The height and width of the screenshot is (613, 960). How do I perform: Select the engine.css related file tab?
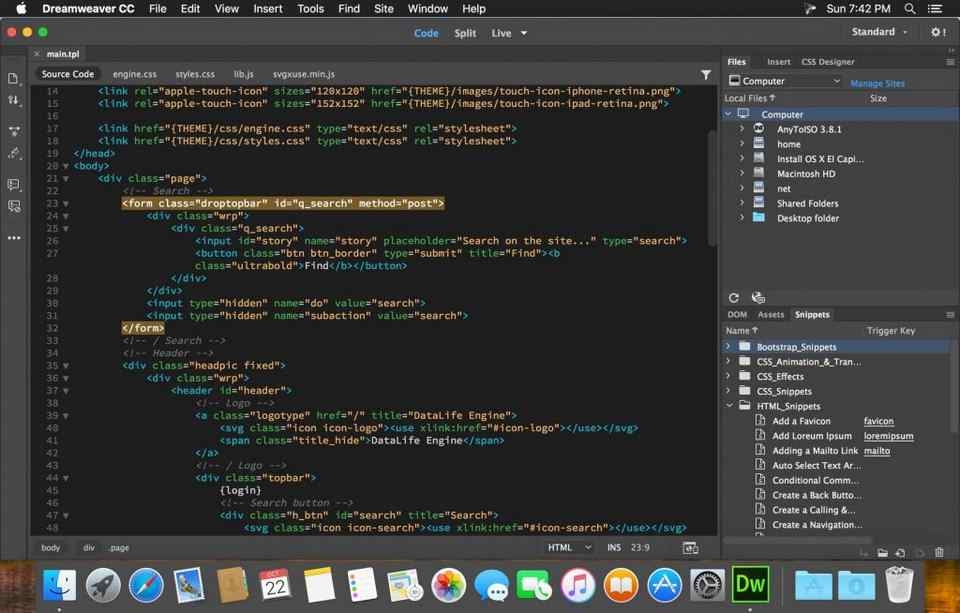134,73
